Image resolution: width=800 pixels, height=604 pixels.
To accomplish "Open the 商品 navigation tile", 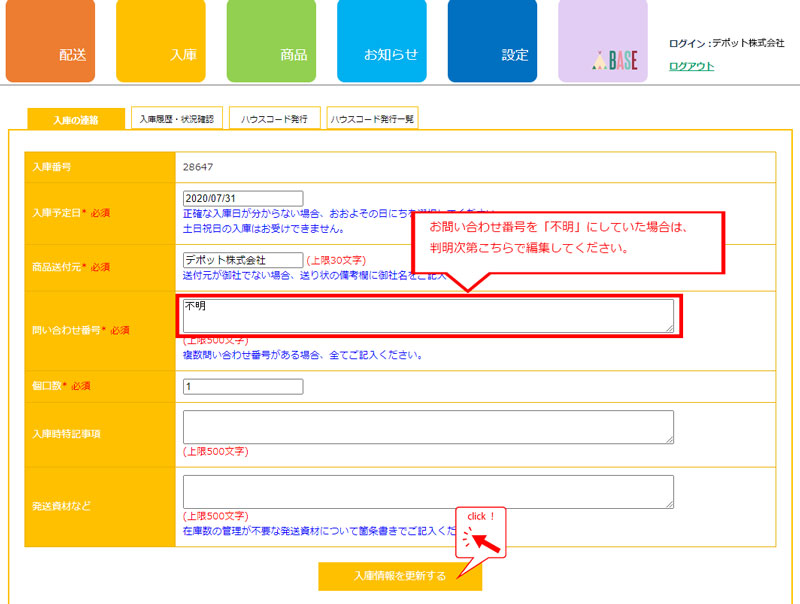I will click(271, 42).
